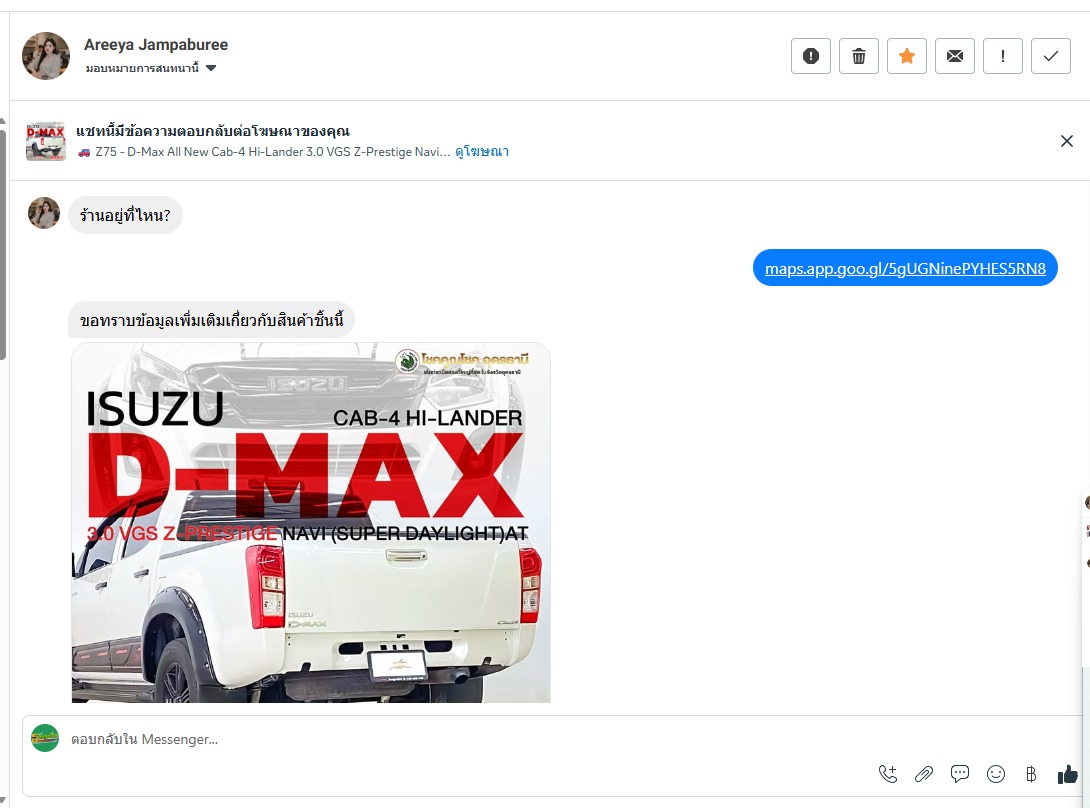The image size is (1090, 808).
Task: Mark conversation unread with envelope icon
Action: 954,56
